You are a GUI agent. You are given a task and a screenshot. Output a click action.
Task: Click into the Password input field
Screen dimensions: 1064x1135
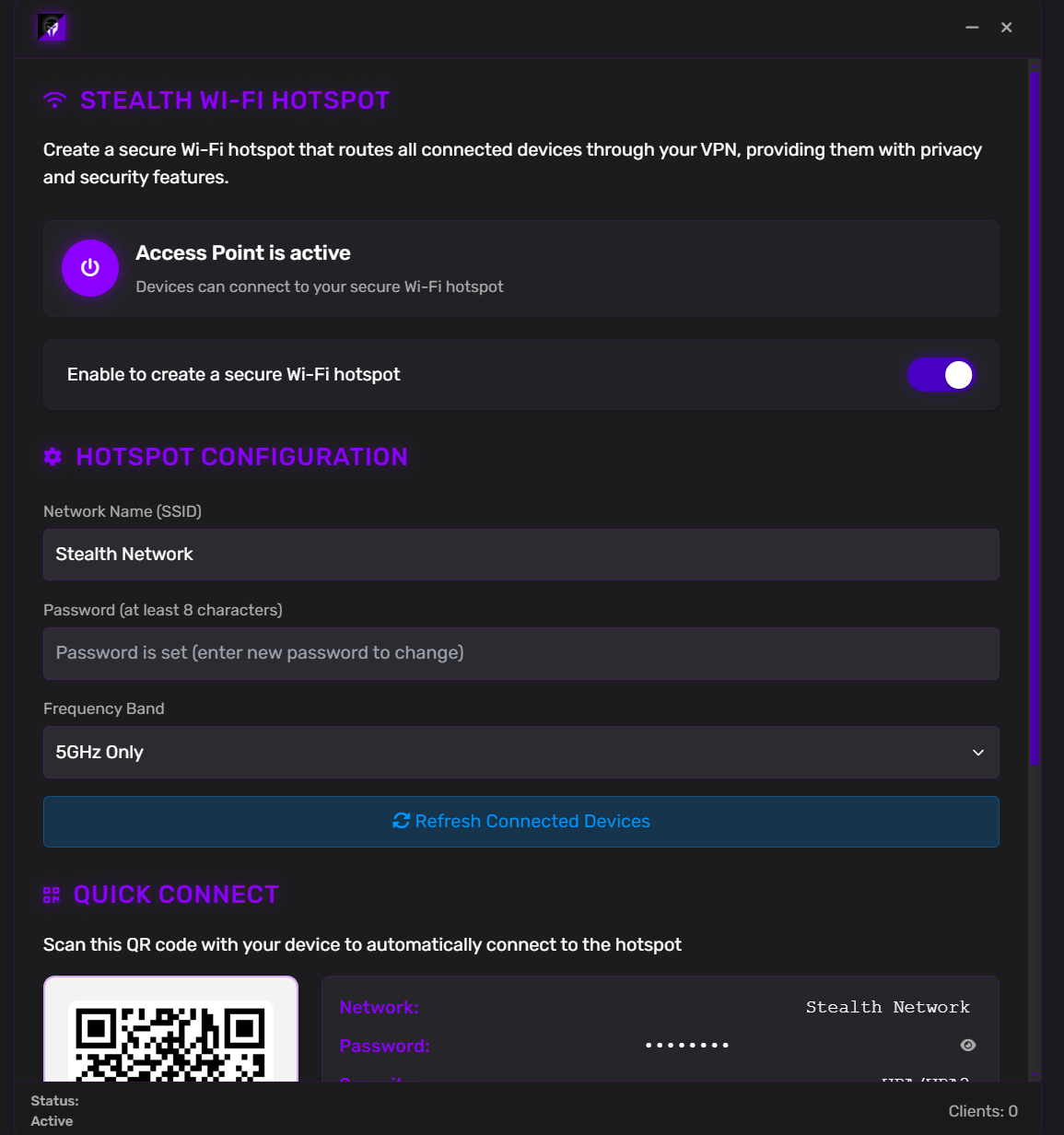coord(520,653)
